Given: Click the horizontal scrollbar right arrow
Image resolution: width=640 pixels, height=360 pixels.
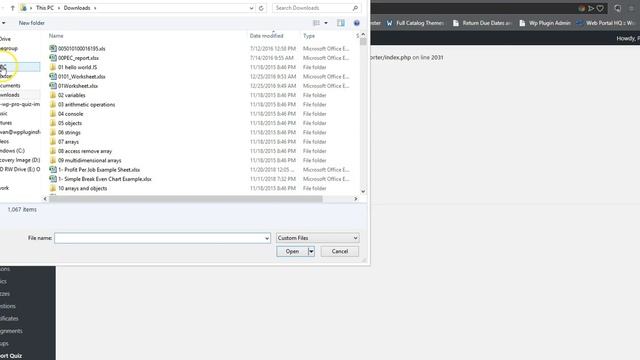Looking at the screenshot, I should coord(356,199).
